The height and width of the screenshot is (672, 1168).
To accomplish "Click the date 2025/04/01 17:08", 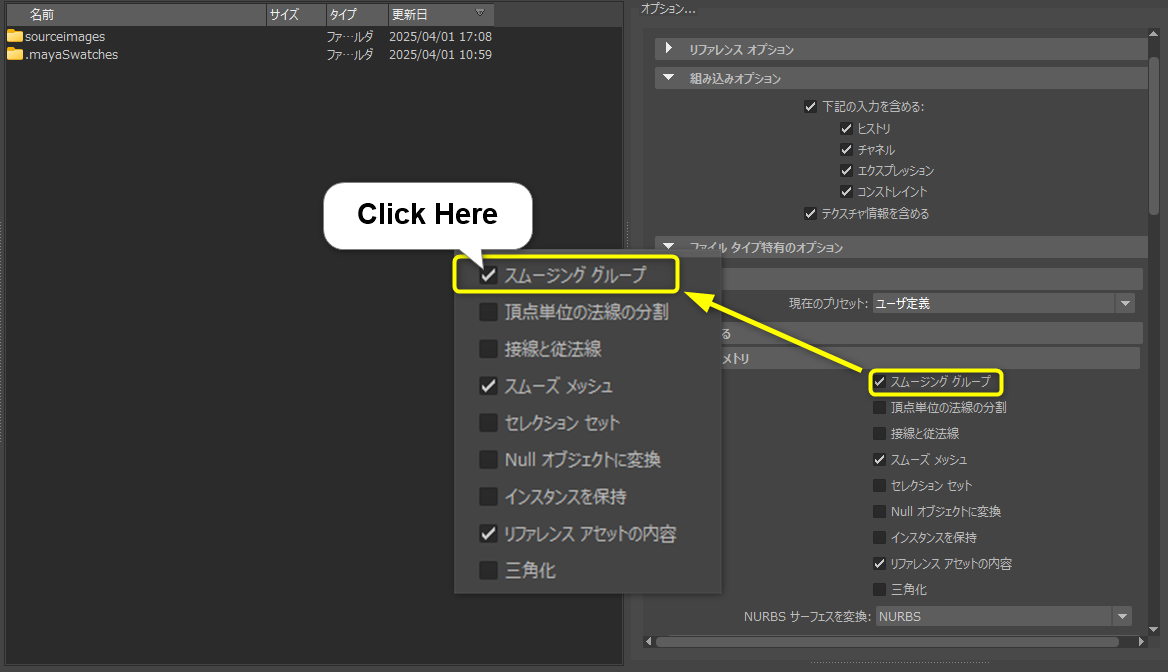I will (440, 37).
